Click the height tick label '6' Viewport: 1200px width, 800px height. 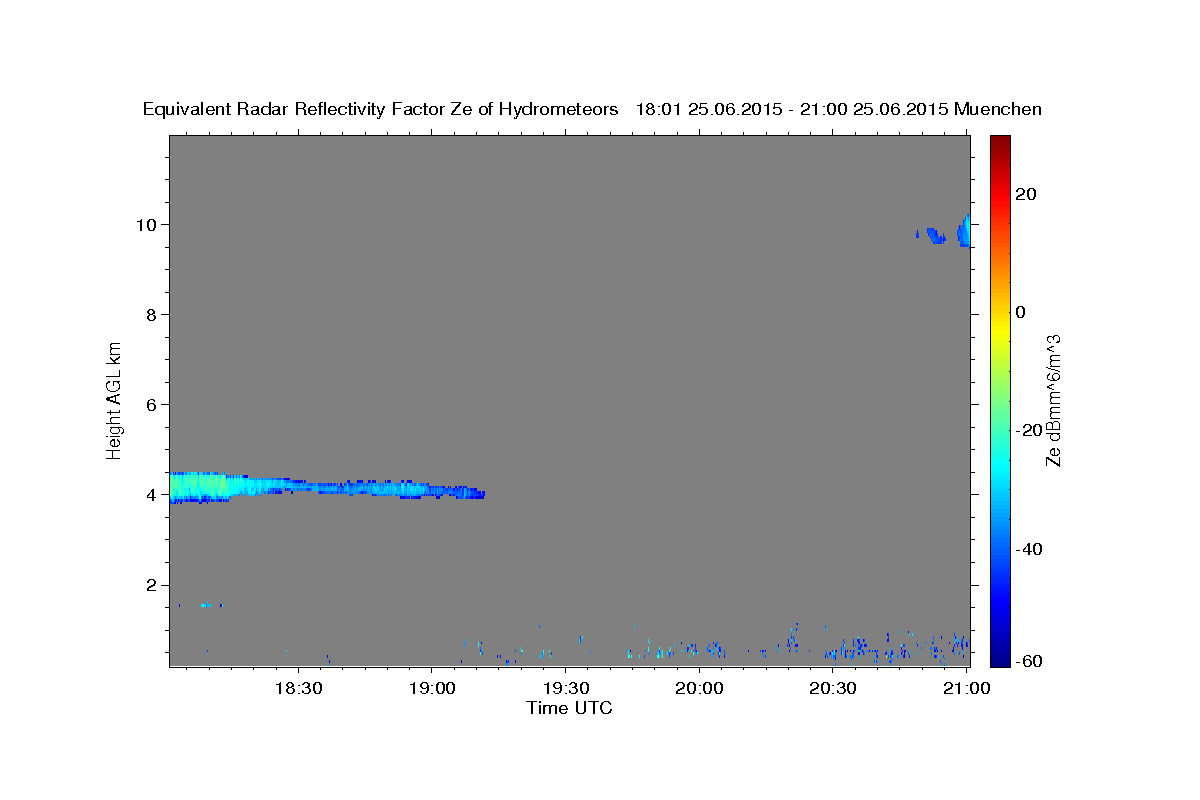coord(153,404)
